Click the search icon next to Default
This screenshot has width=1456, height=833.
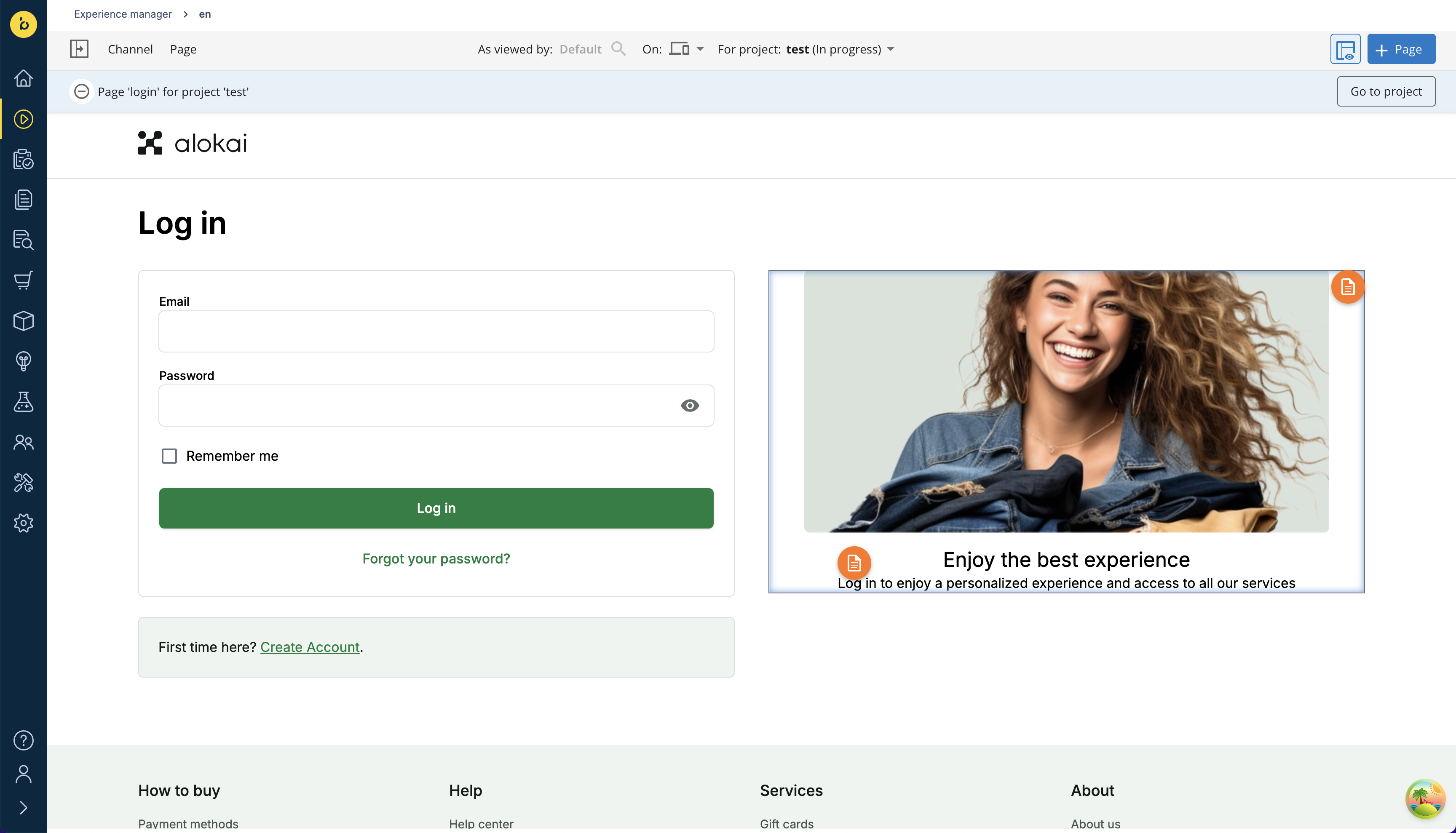pos(618,48)
